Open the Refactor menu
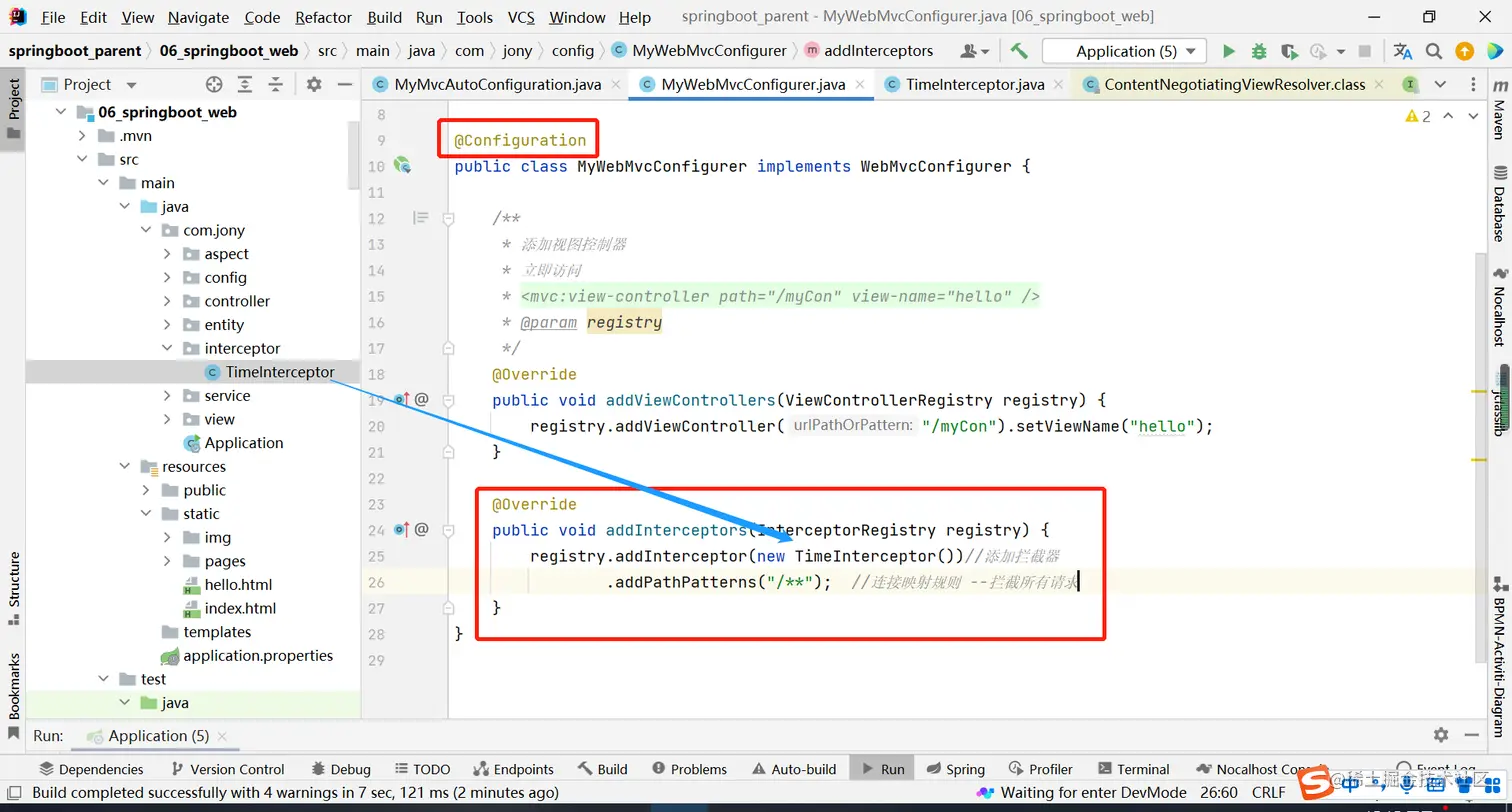Image resolution: width=1512 pixels, height=812 pixels. pyautogui.click(x=323, y=17)
